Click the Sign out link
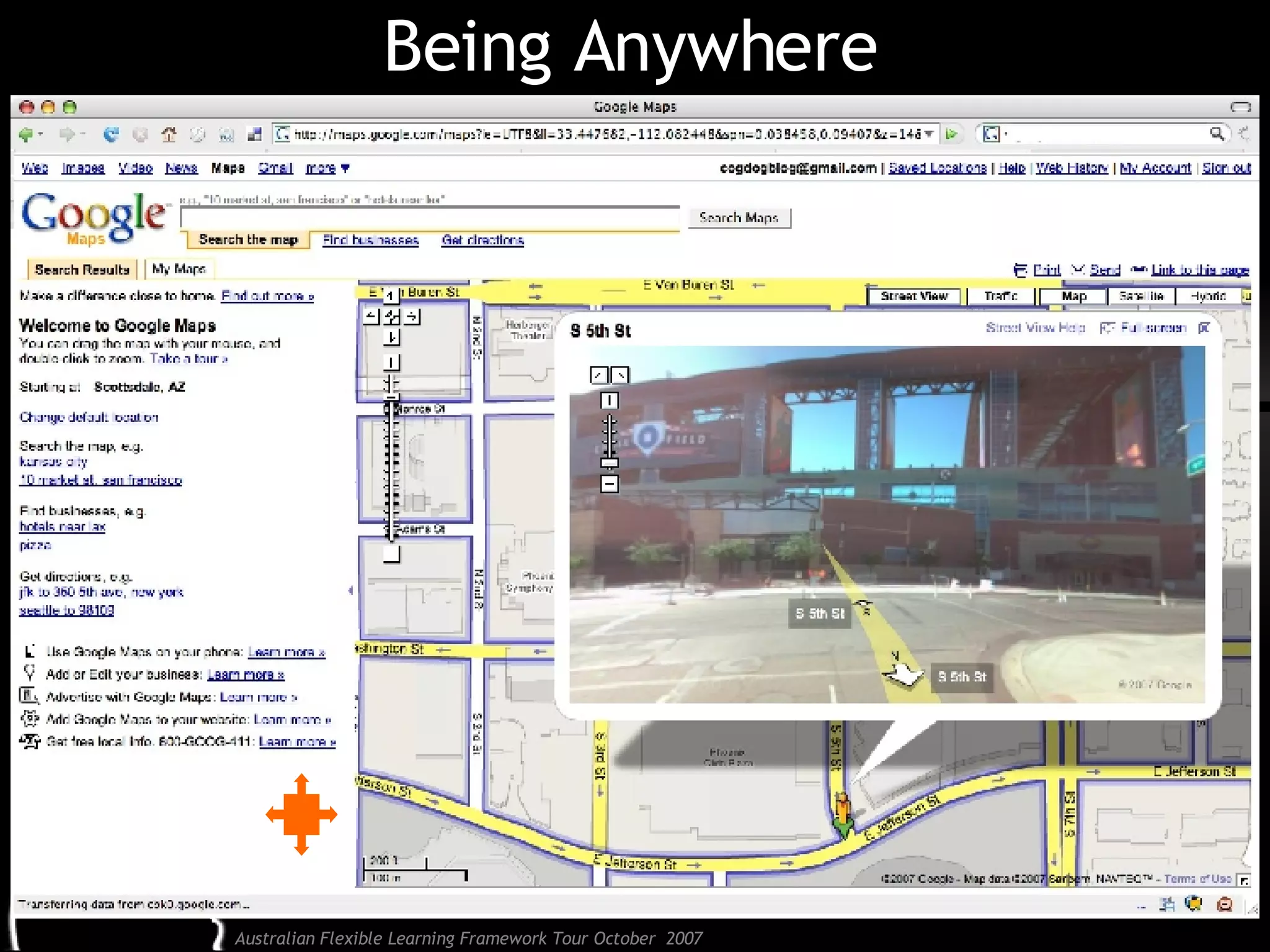Image resolution: width=1270 pixels, height=952 pixels. (x=1226, y=168)
